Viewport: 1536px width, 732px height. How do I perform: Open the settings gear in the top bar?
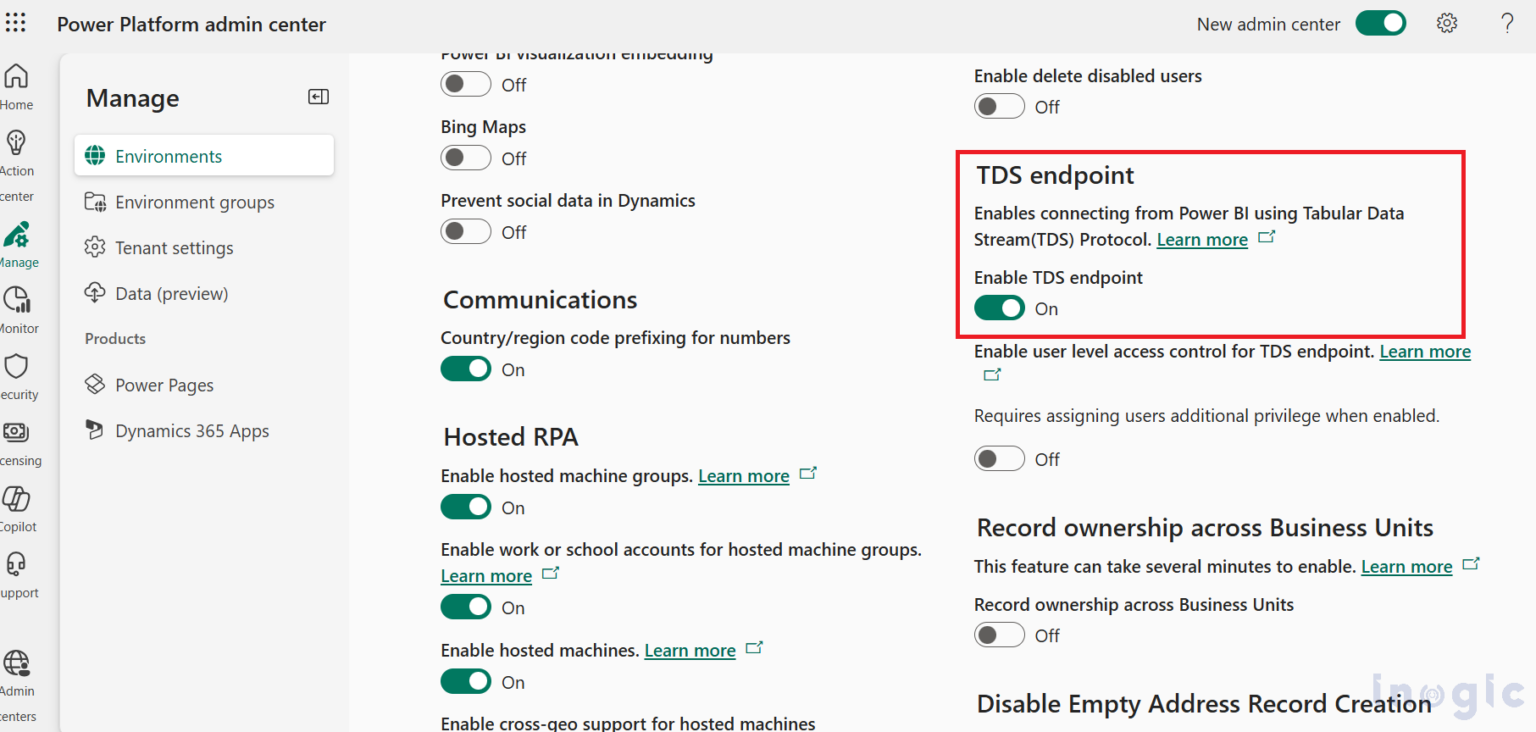coord(1447,22)
